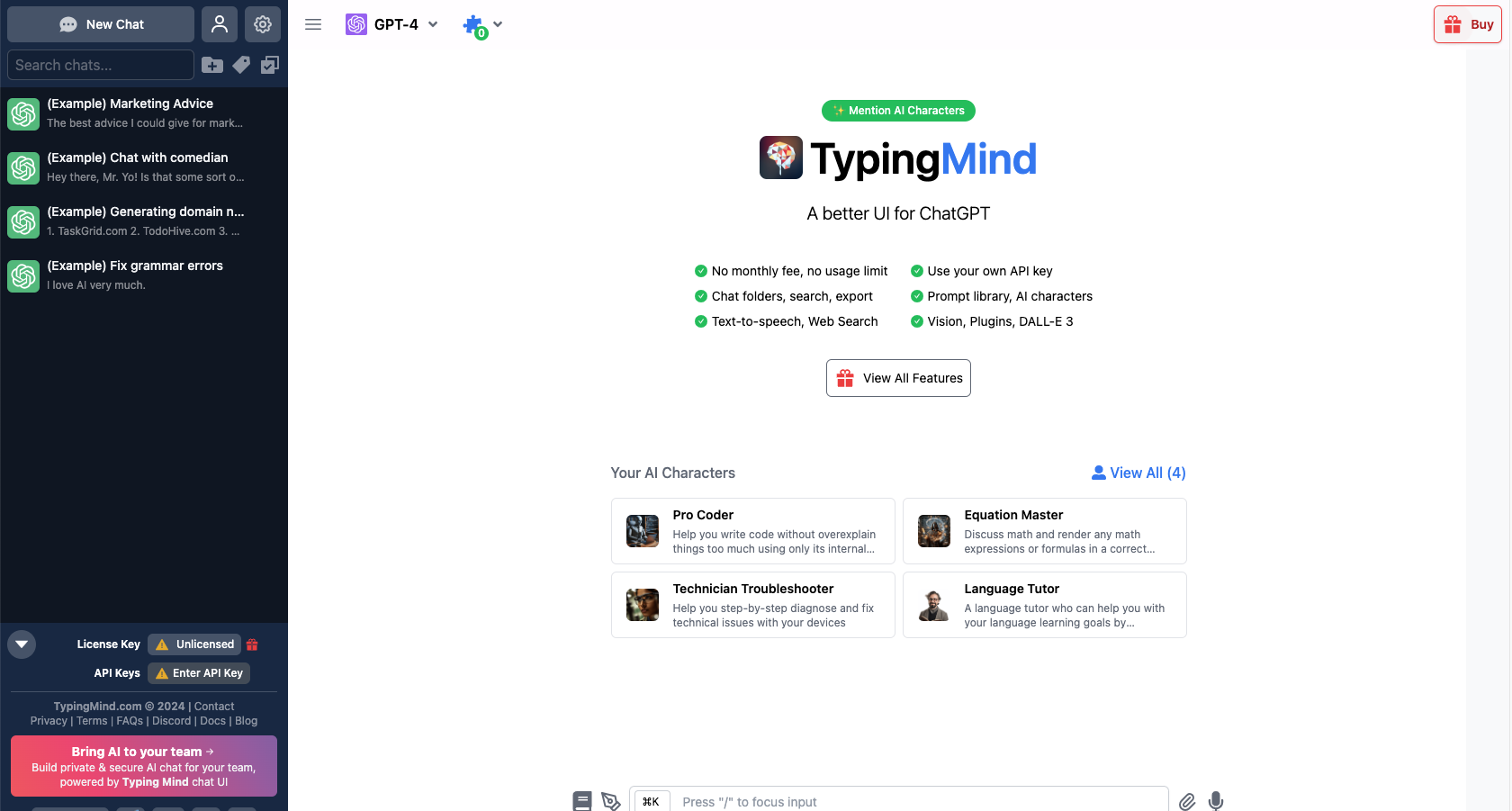Click Language Tutor avatar image

(x=934, y=605)
